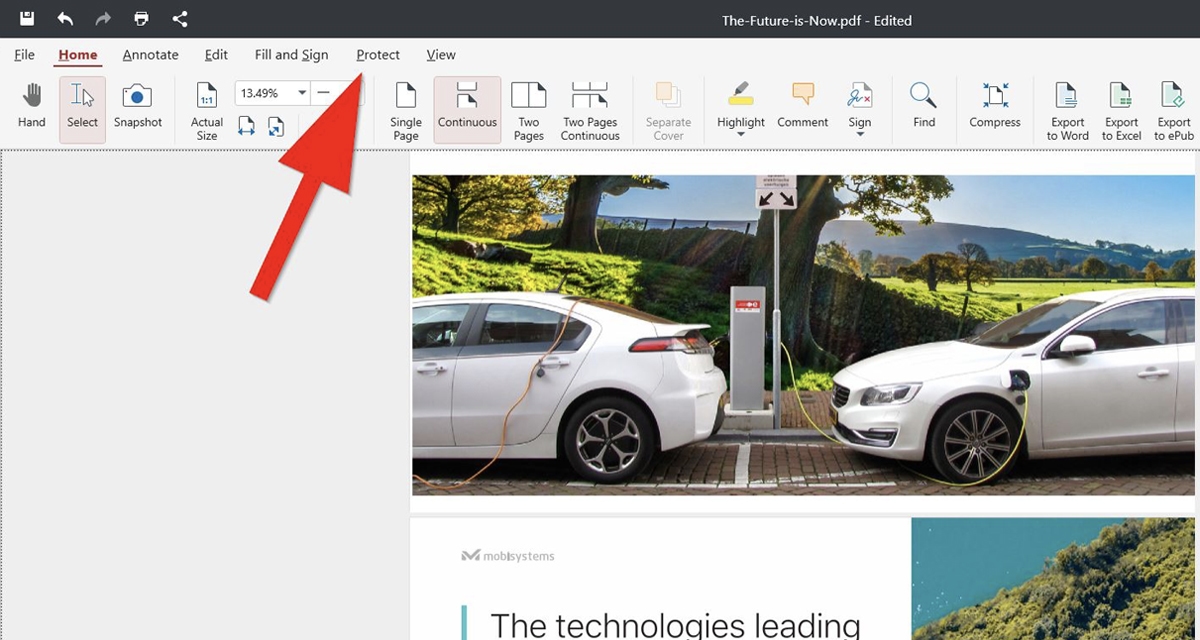Zoom out with the minus button
Screen dimensions: 1200x640
(323, 93)
